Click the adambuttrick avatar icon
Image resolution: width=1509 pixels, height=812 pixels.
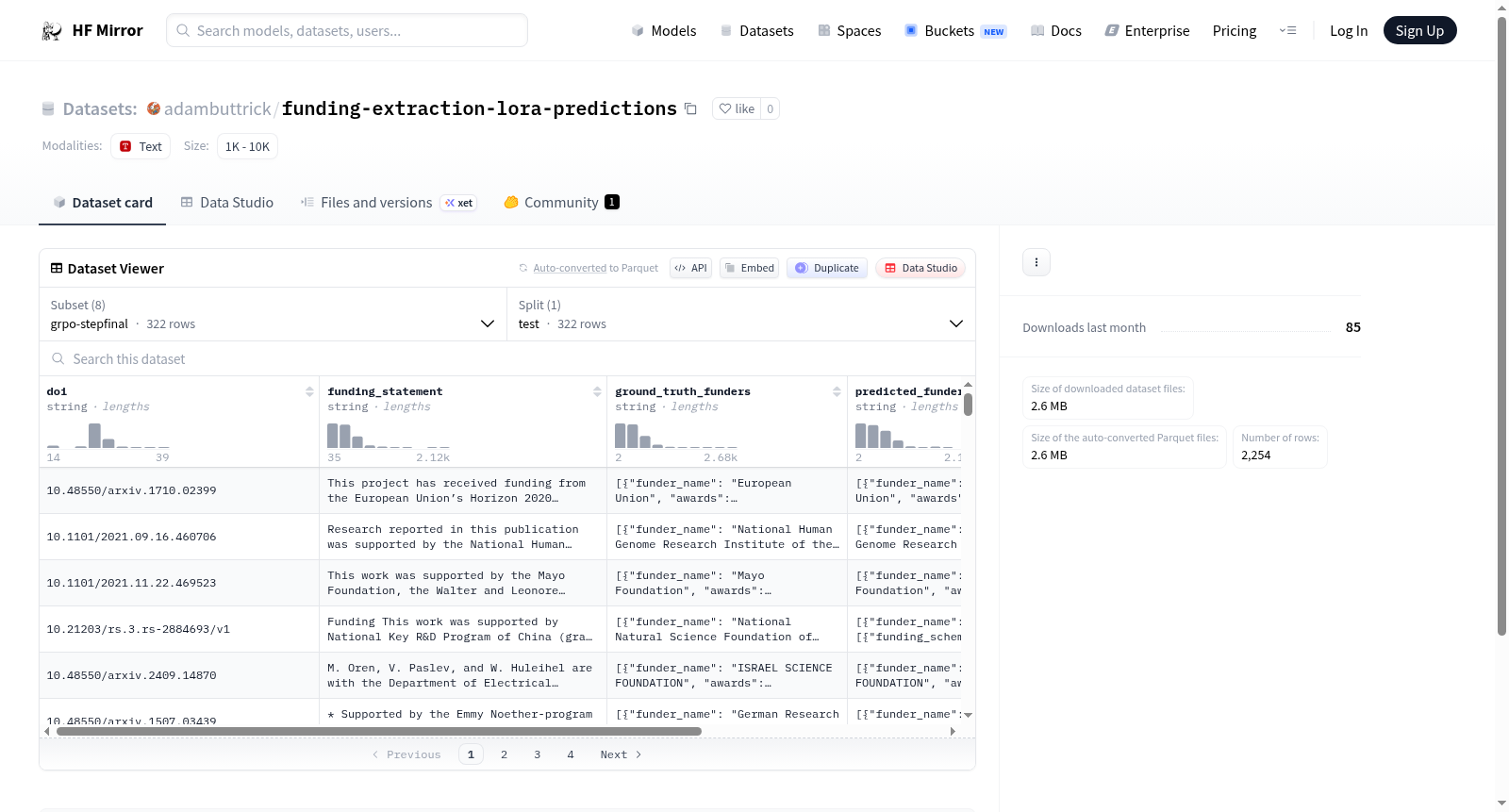[x=154, y=108]
